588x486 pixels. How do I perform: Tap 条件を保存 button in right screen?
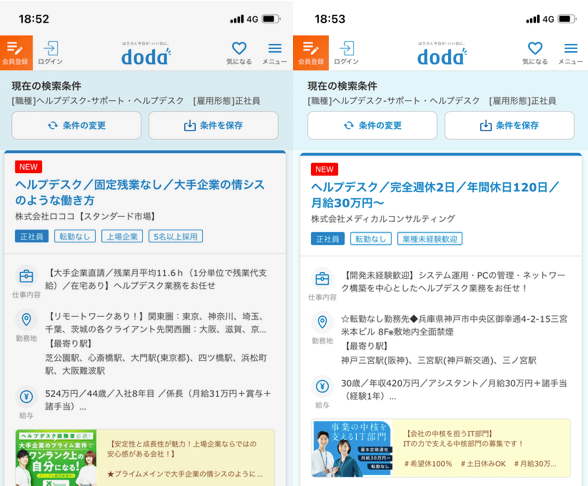(x=509, y=125)
